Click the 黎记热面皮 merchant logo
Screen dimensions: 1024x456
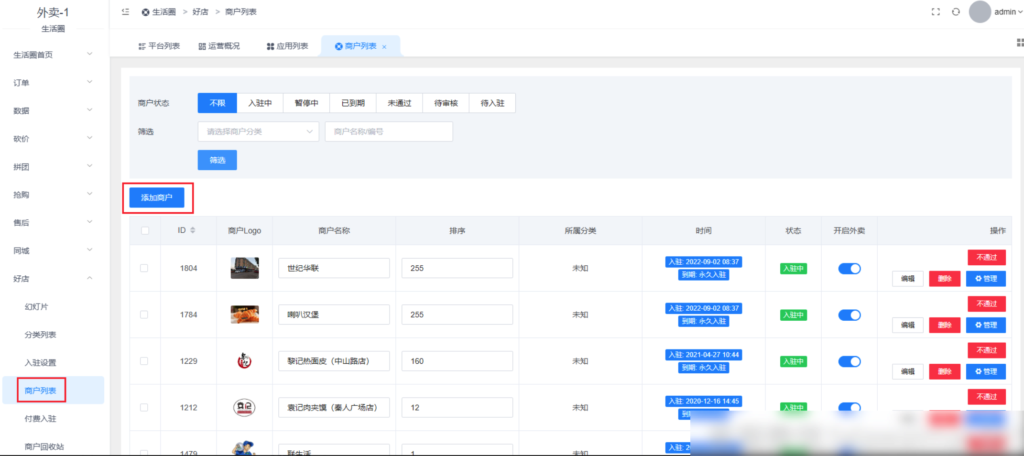pos(244,361)
